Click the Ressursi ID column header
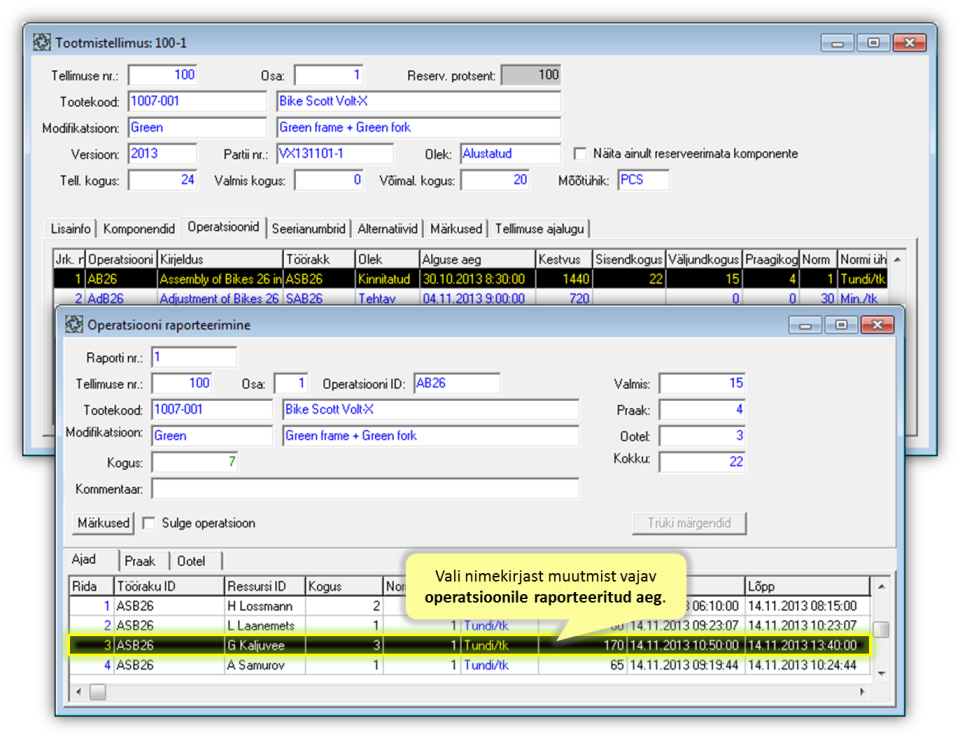 click(264, 586)
